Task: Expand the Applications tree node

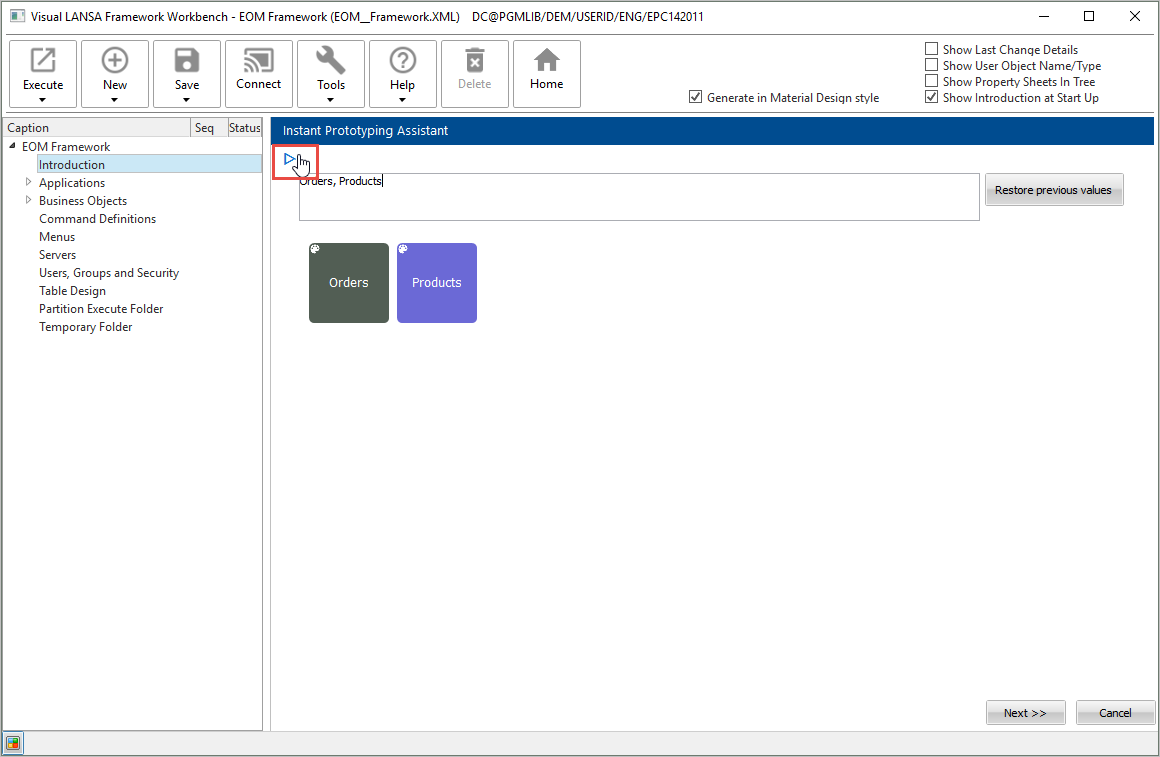Action: coord(28,182)
